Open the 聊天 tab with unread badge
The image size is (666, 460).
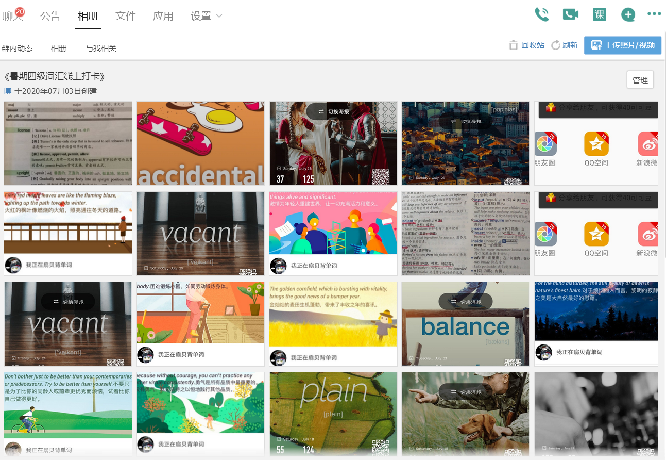[x=13, y=16]
